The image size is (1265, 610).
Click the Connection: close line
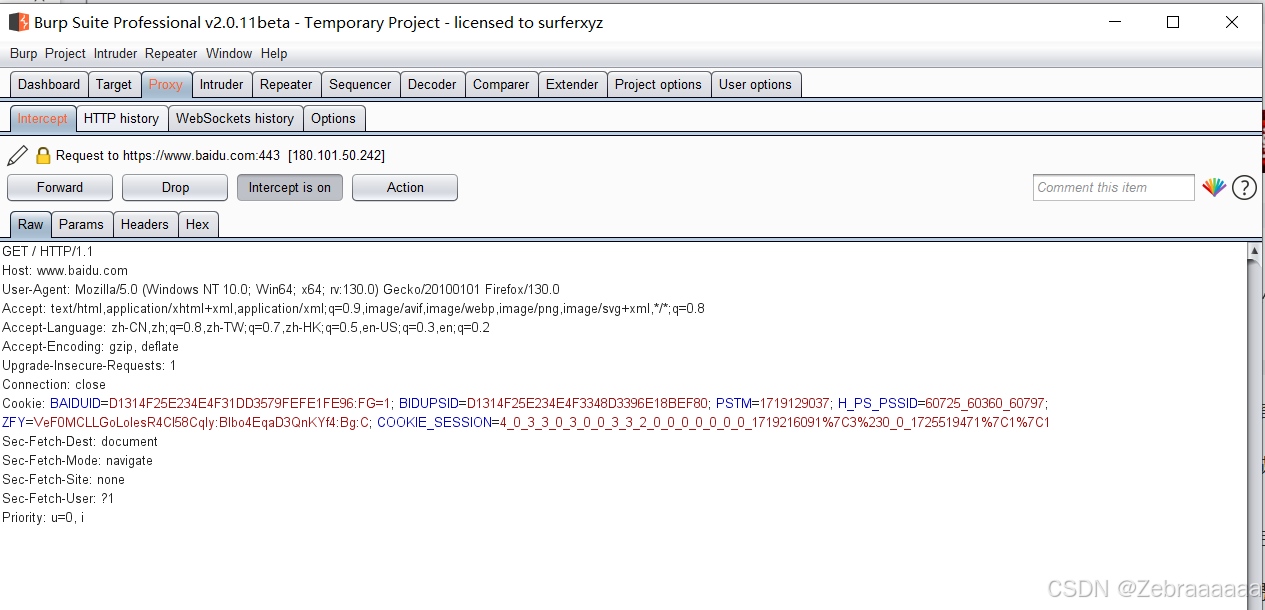[54, 384]
